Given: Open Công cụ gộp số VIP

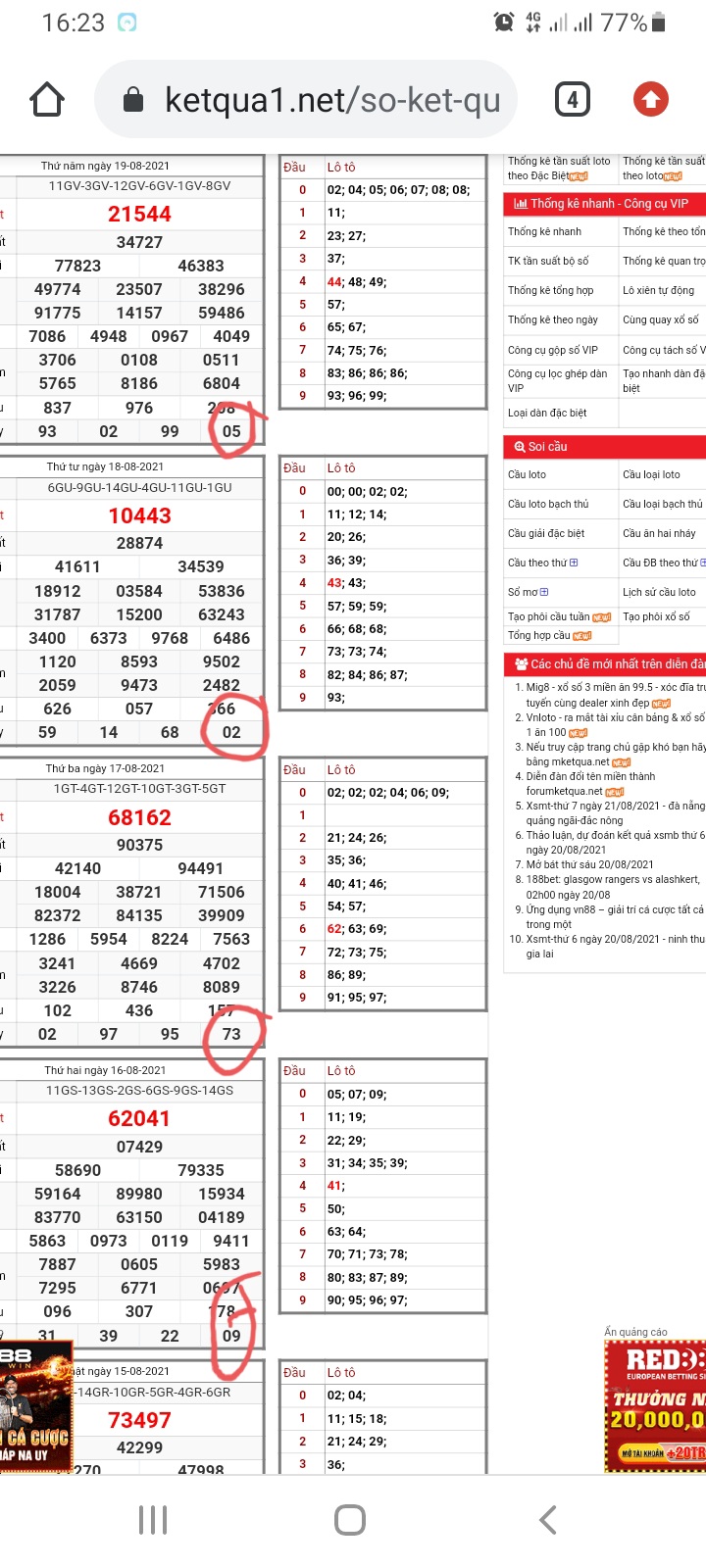Looking at the screenshot, I should 553,350.
